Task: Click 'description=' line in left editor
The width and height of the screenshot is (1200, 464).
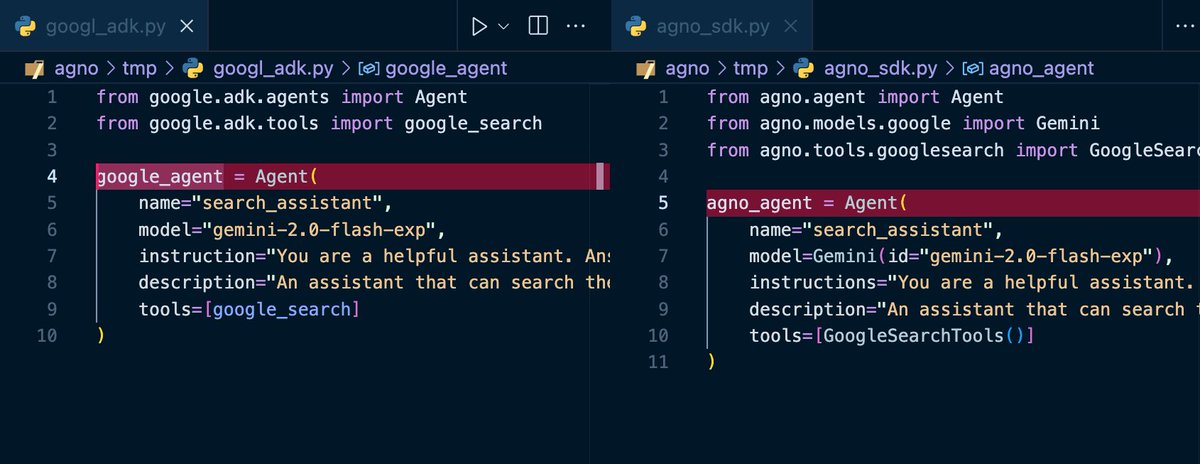Action: (x=373, y=282)
